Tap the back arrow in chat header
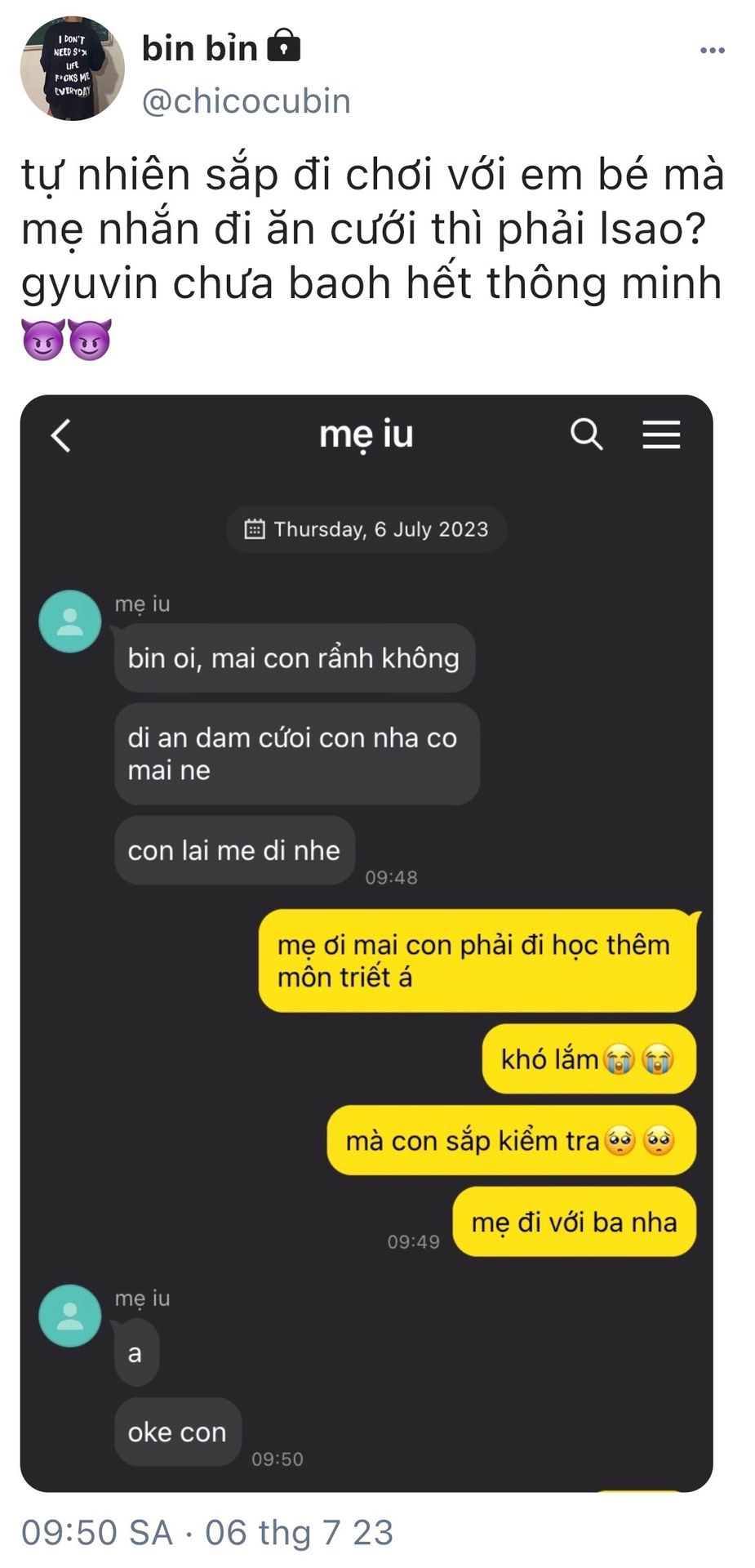Screen dimensions: 755x1568 click(x=61, y=435)
